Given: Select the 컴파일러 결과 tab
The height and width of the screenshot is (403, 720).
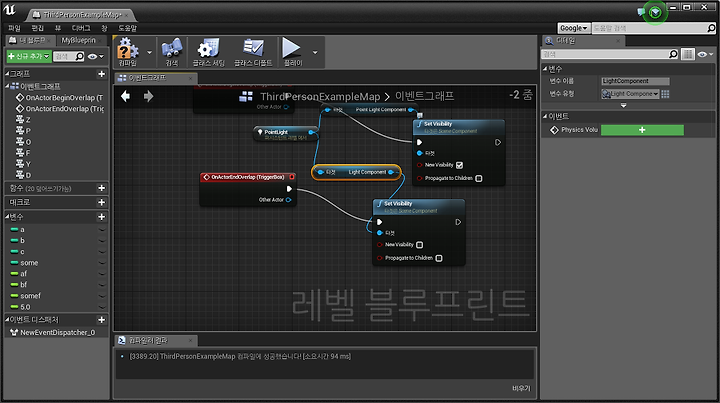Looking at the screenshot, I should point(155,341).
